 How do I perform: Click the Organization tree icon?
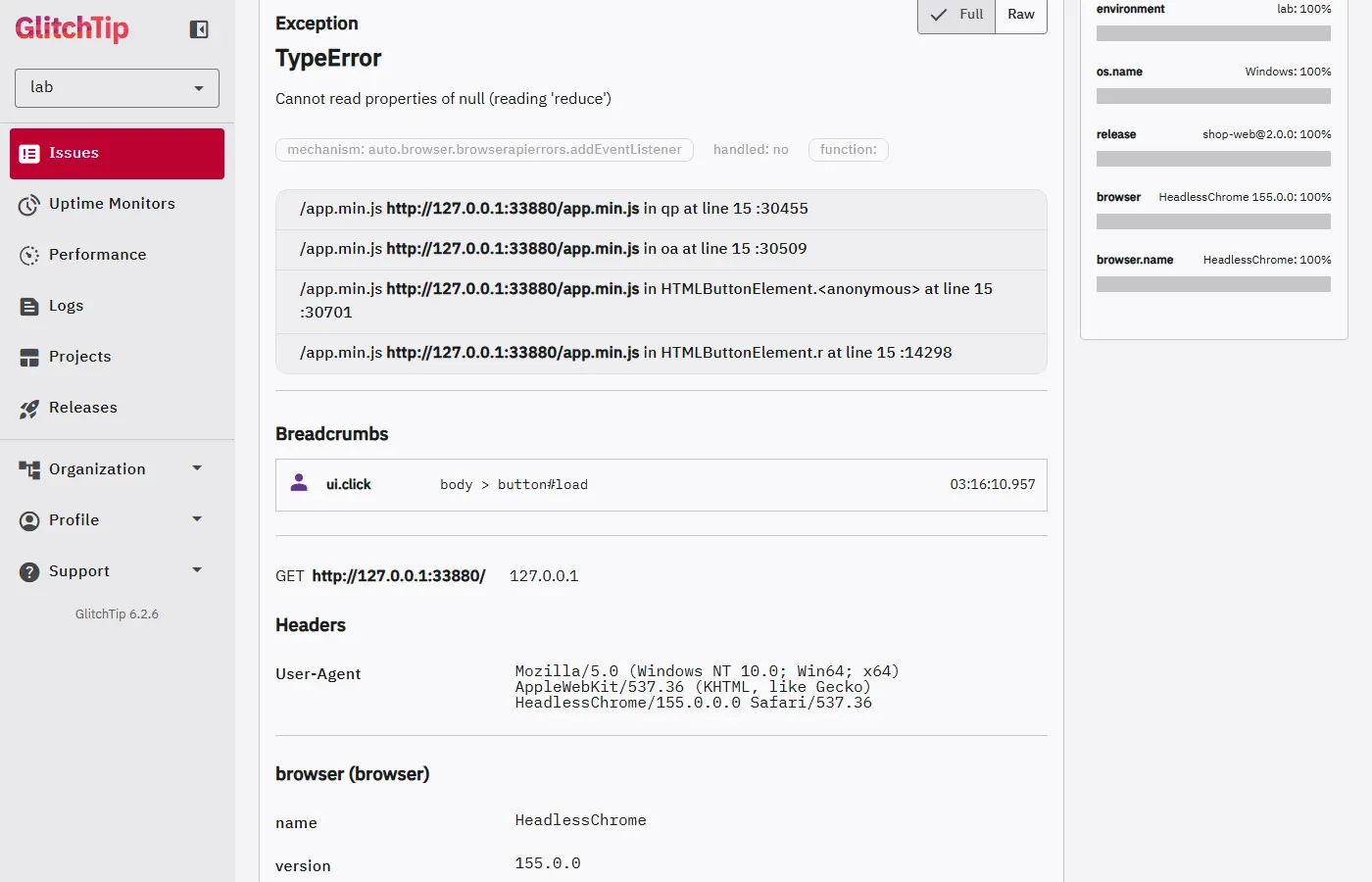click(29, 470)
